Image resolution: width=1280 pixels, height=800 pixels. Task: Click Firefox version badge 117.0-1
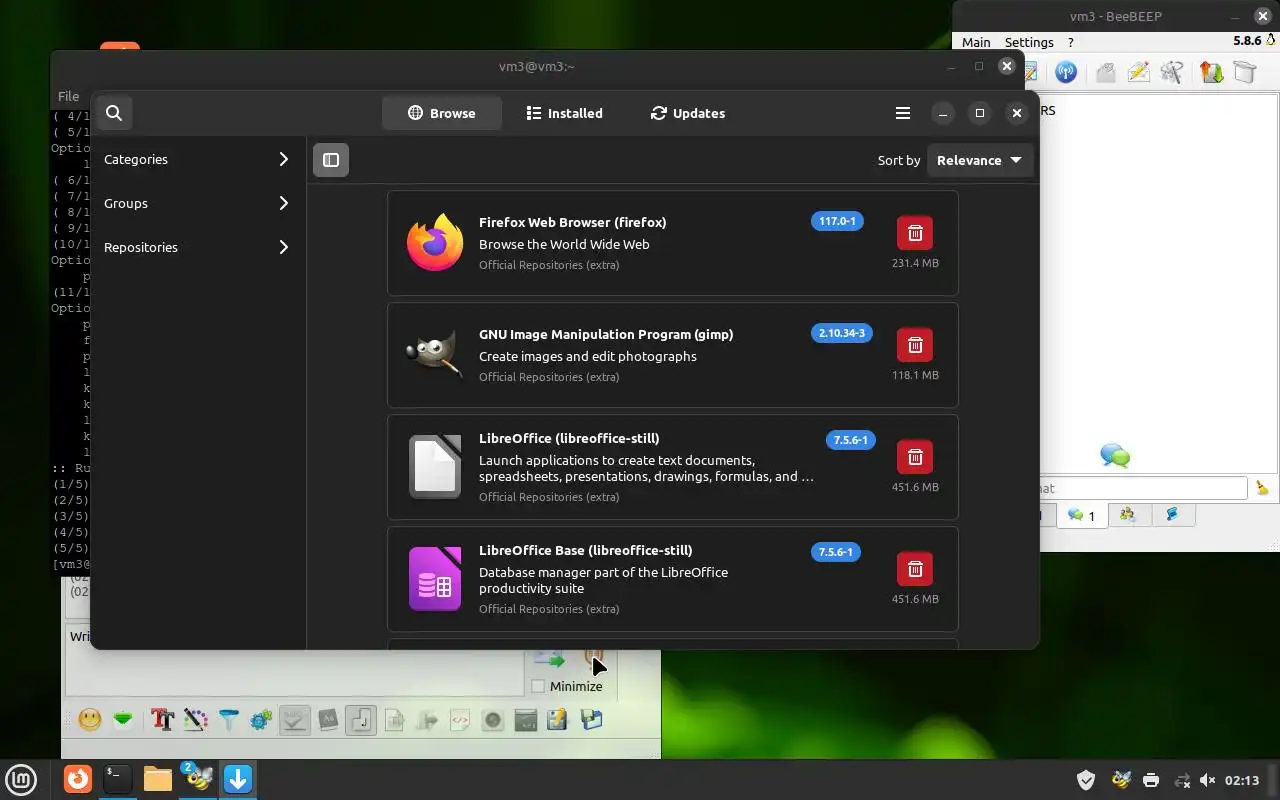(838, 221)
